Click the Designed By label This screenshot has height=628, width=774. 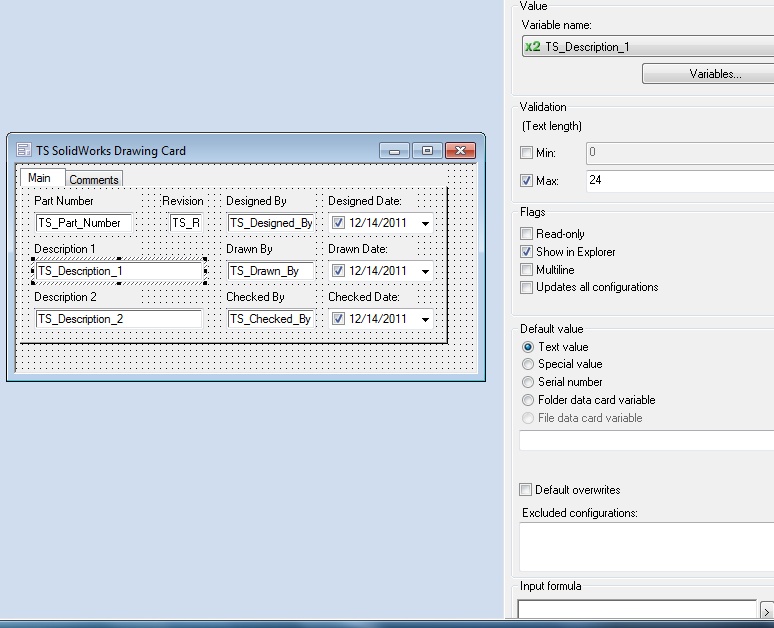pos(256,201)
